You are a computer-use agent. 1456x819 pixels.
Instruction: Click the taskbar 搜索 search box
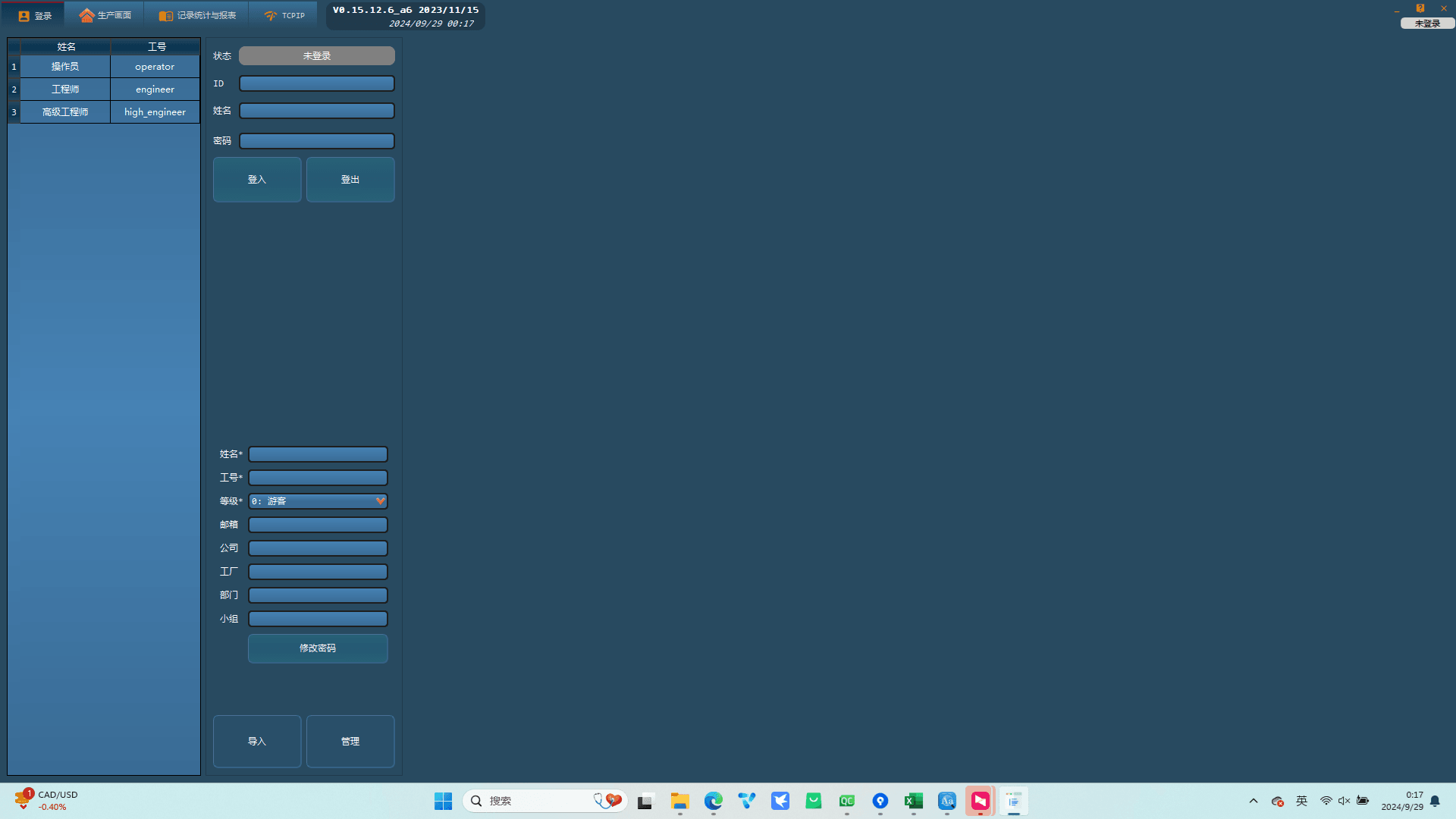coord(545,801)
